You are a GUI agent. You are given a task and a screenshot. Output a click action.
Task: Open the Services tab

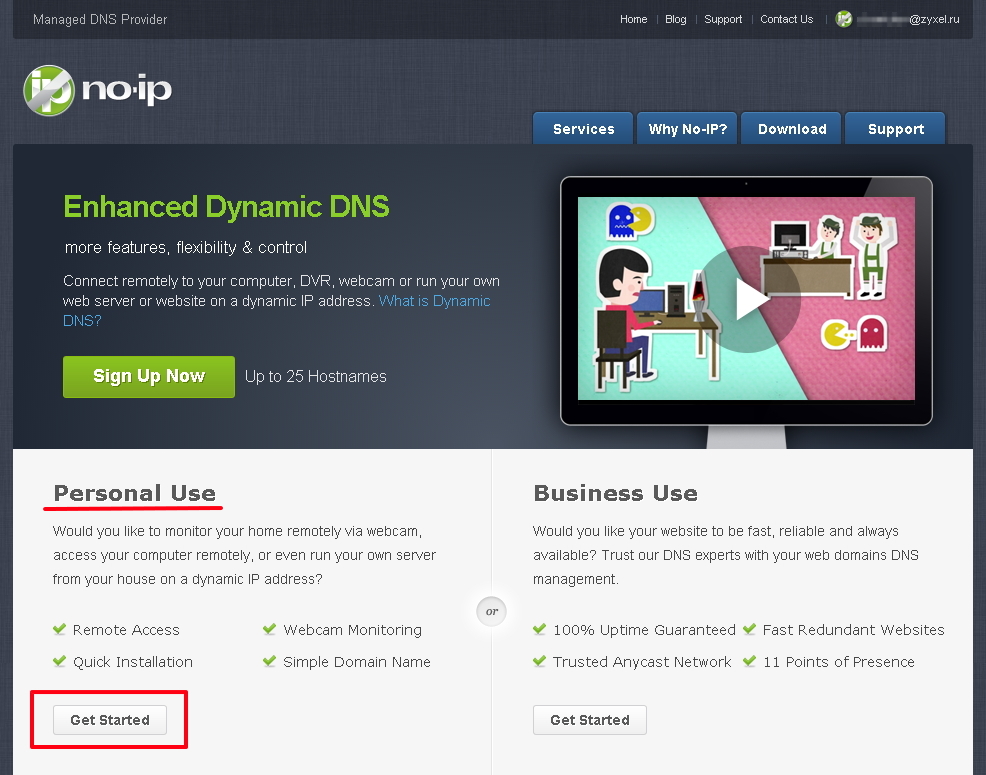point(583,129)
